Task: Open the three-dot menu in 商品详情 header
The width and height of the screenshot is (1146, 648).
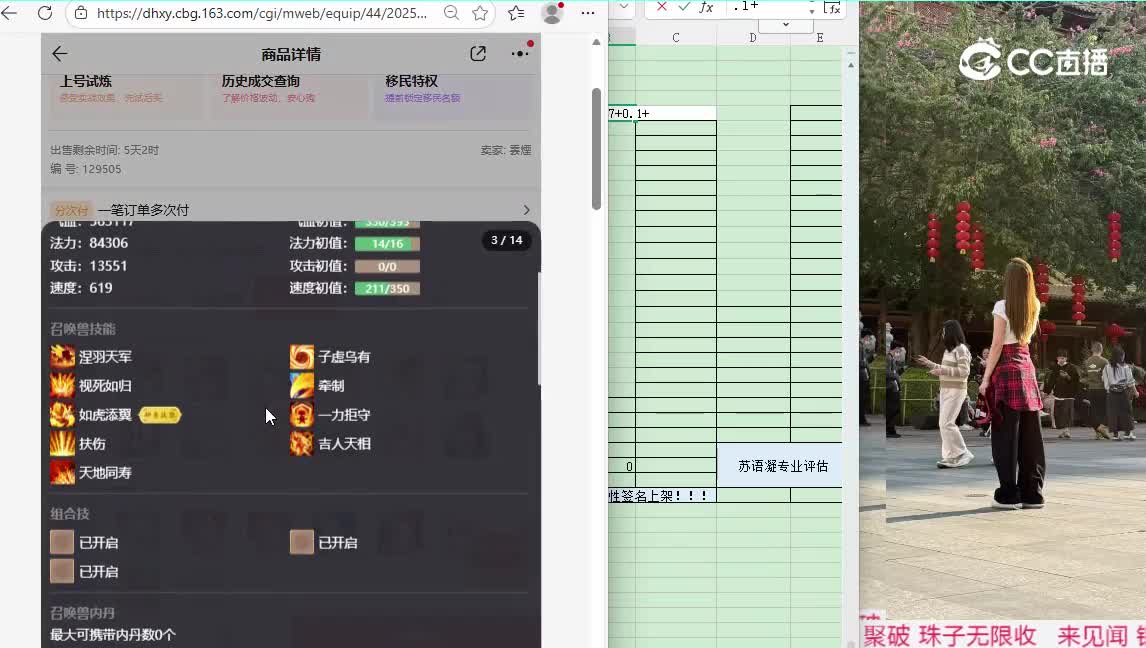Action: 519,54
